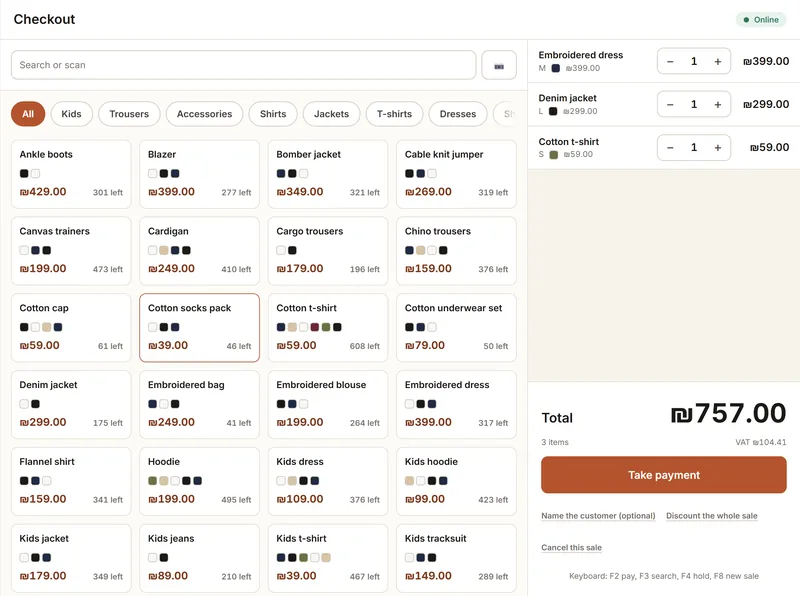The width and height of the screenshot is (800, 596).
Task: Choose the beige swatch on Kids hoodie
Action: point(409,481)
